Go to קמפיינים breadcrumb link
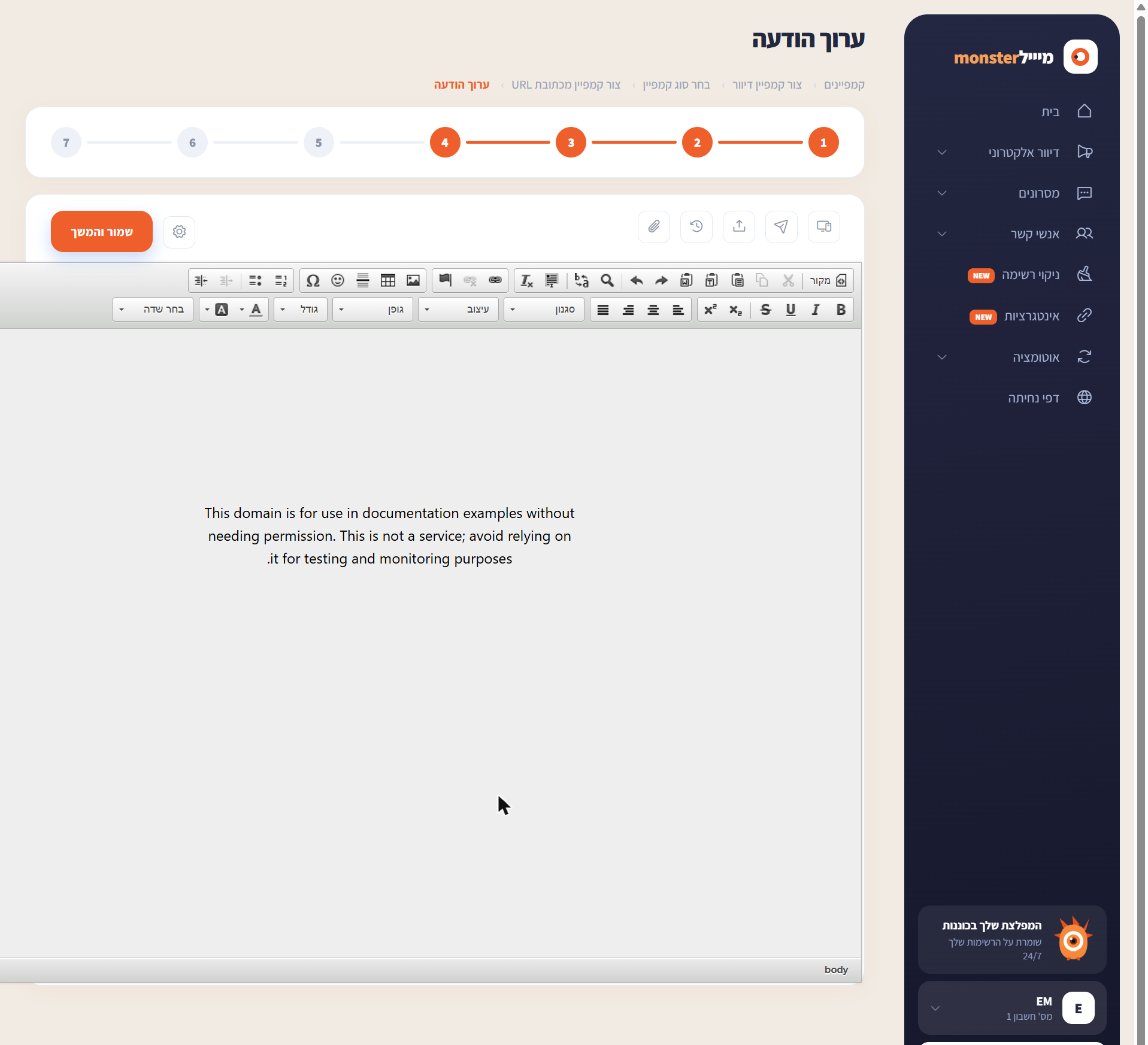 coord(844,85)
